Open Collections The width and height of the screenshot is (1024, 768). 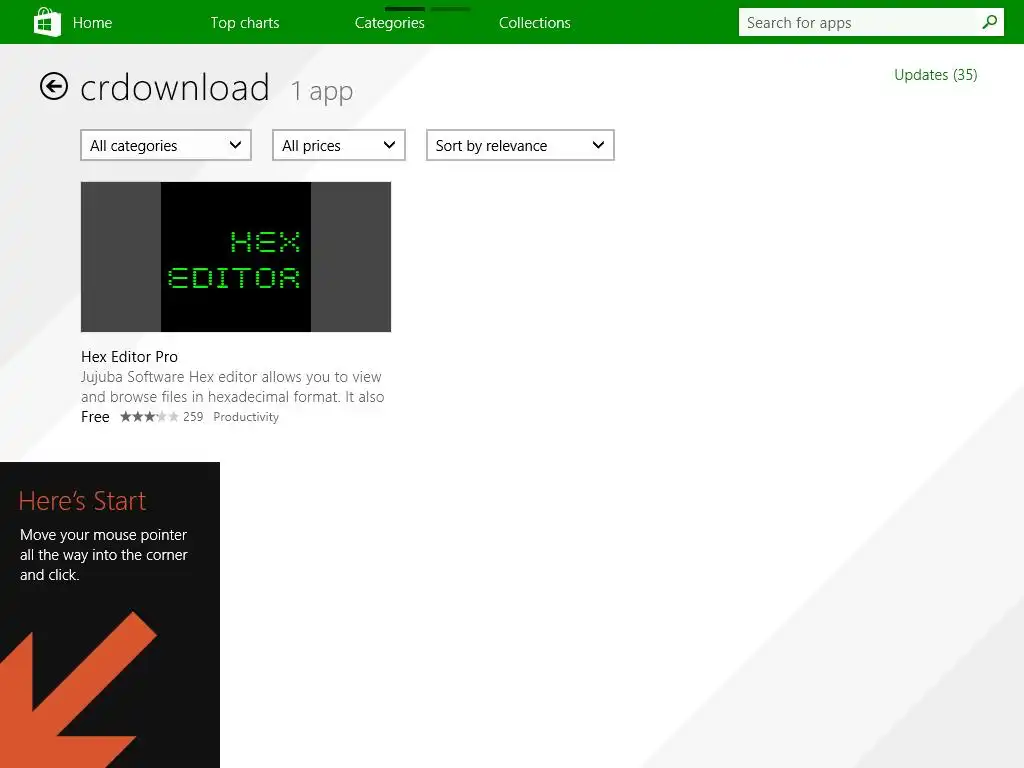coord(535,23)
